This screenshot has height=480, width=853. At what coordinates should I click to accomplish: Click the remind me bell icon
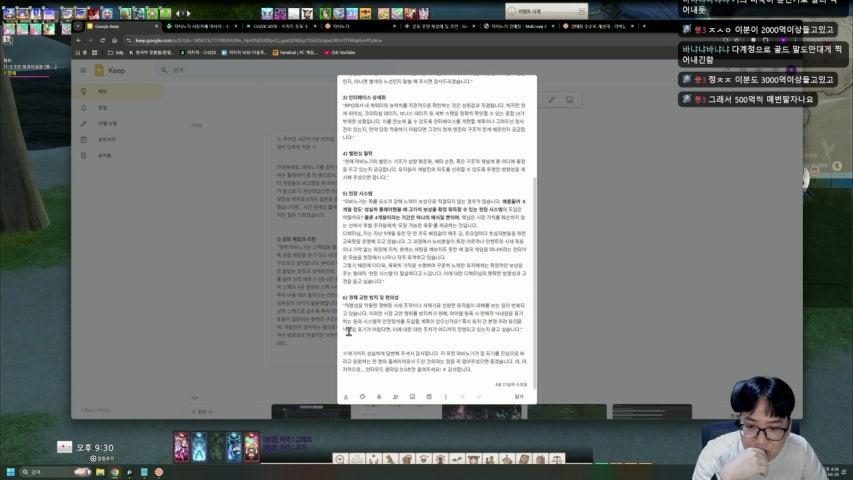click(379, 396)
